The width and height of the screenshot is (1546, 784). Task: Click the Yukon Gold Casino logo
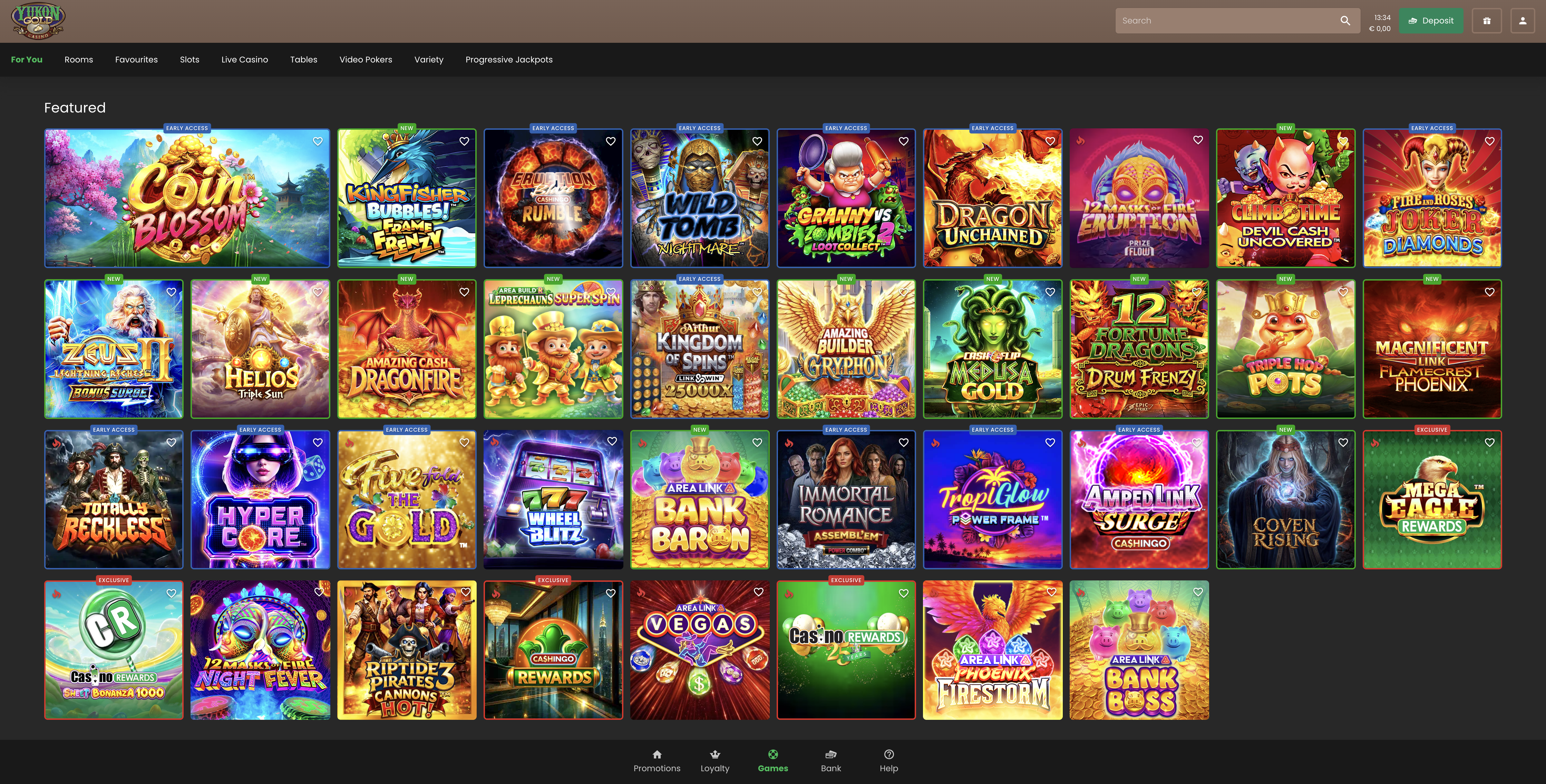point(38,21)
